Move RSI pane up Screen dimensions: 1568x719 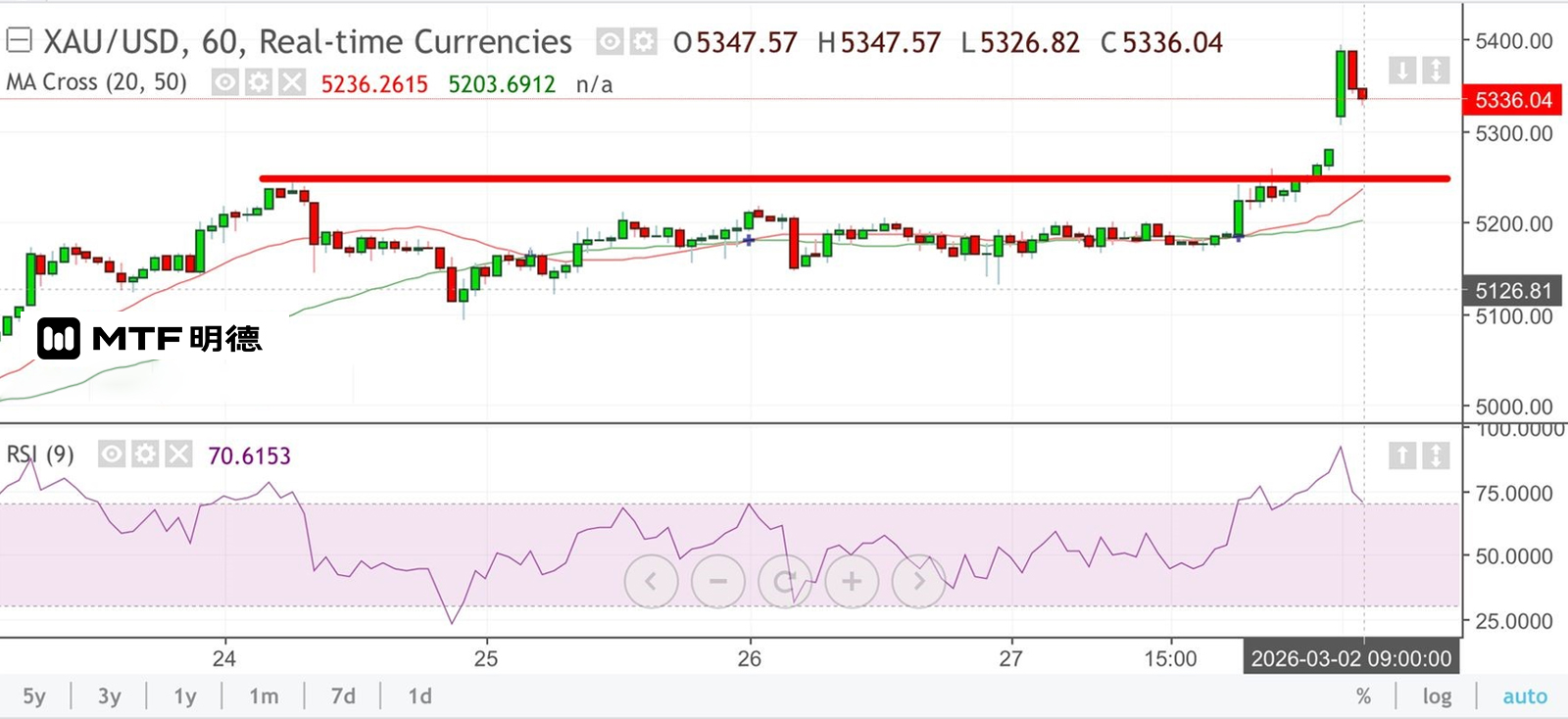point(1402,455)
